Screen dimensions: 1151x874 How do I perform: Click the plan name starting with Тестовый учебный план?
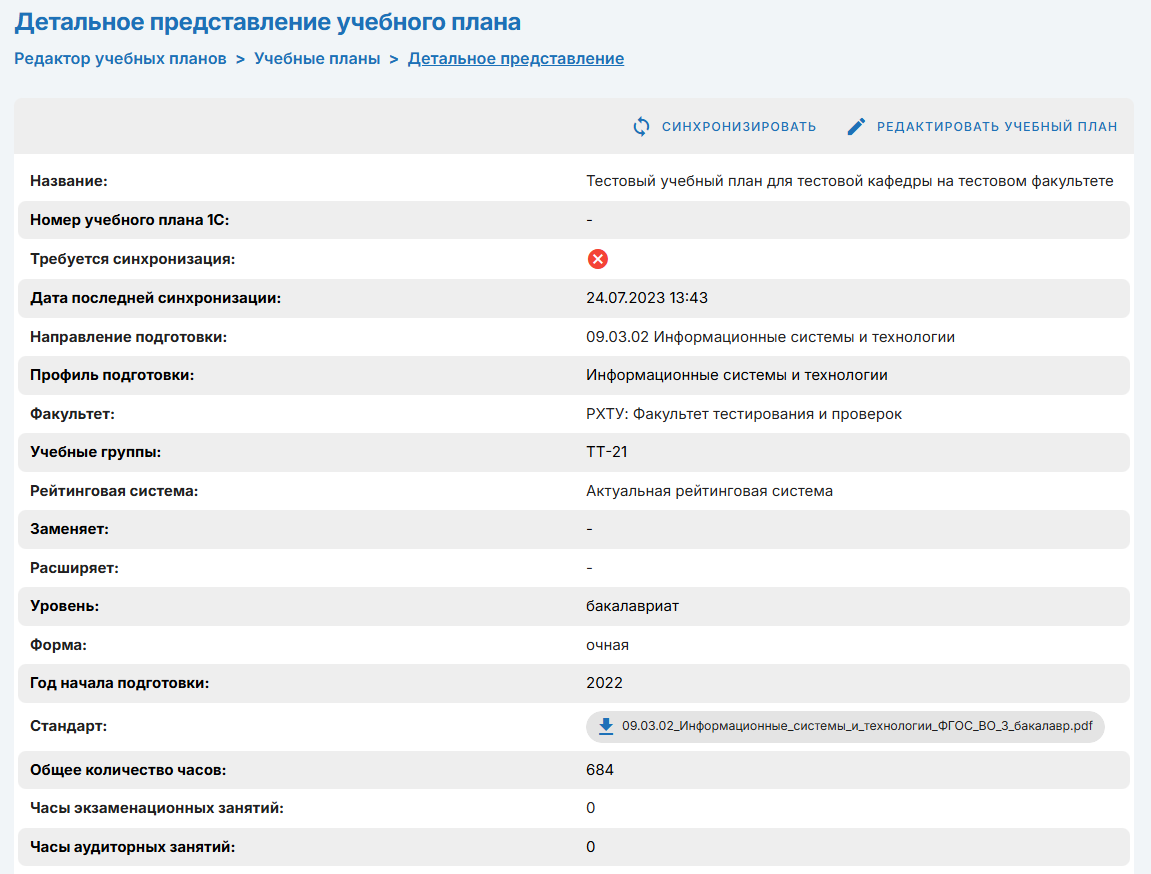(x=849, y=181)
